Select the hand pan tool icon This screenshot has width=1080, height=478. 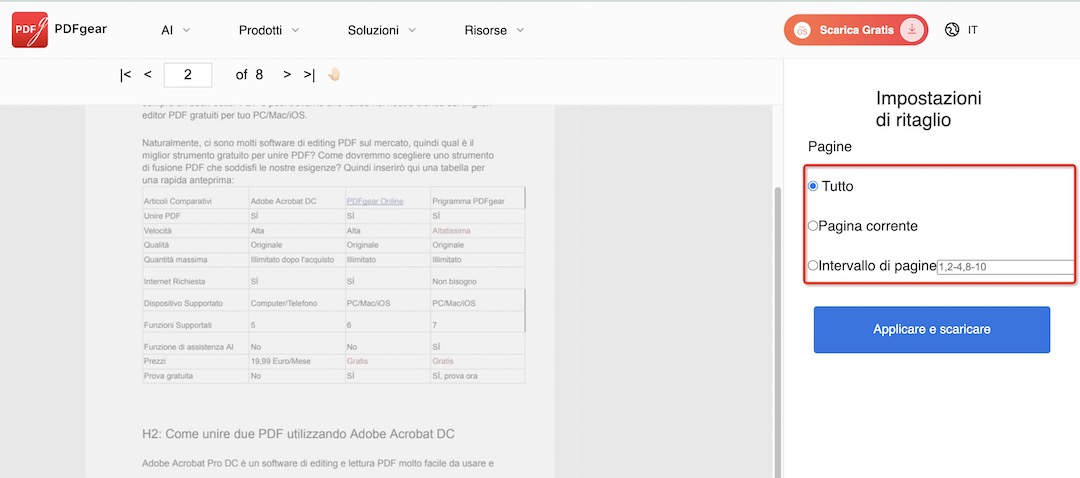334,75
